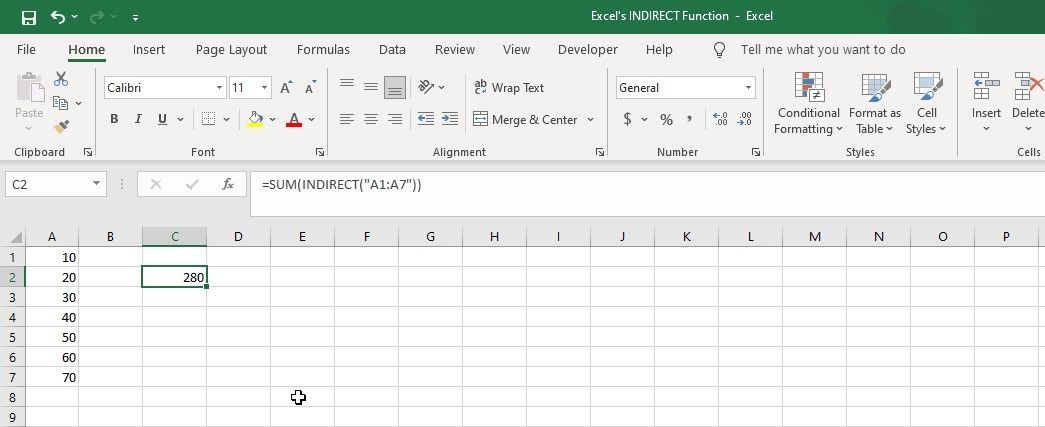Screen dimensions: 1045x427
Task: Click the Cut scissors icon
Action: click(61, 79)
